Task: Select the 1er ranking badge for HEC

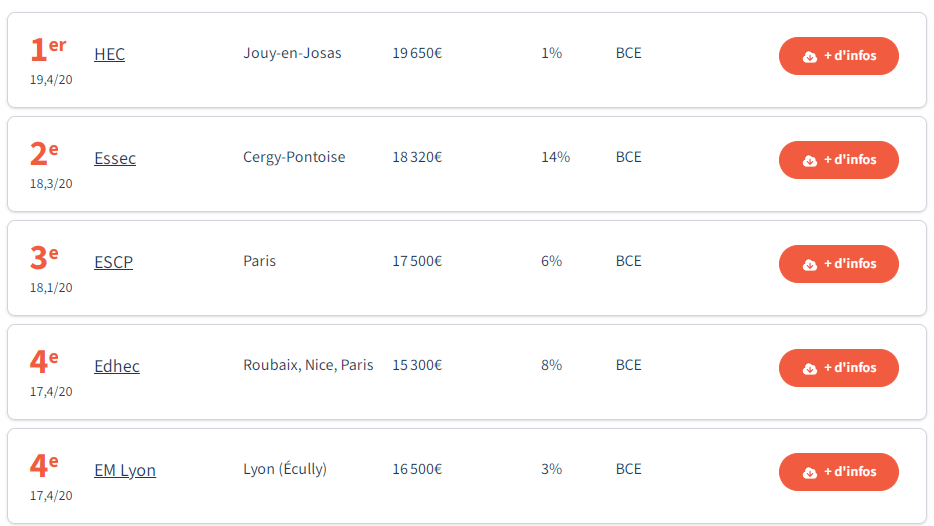Action: point(48,49)
